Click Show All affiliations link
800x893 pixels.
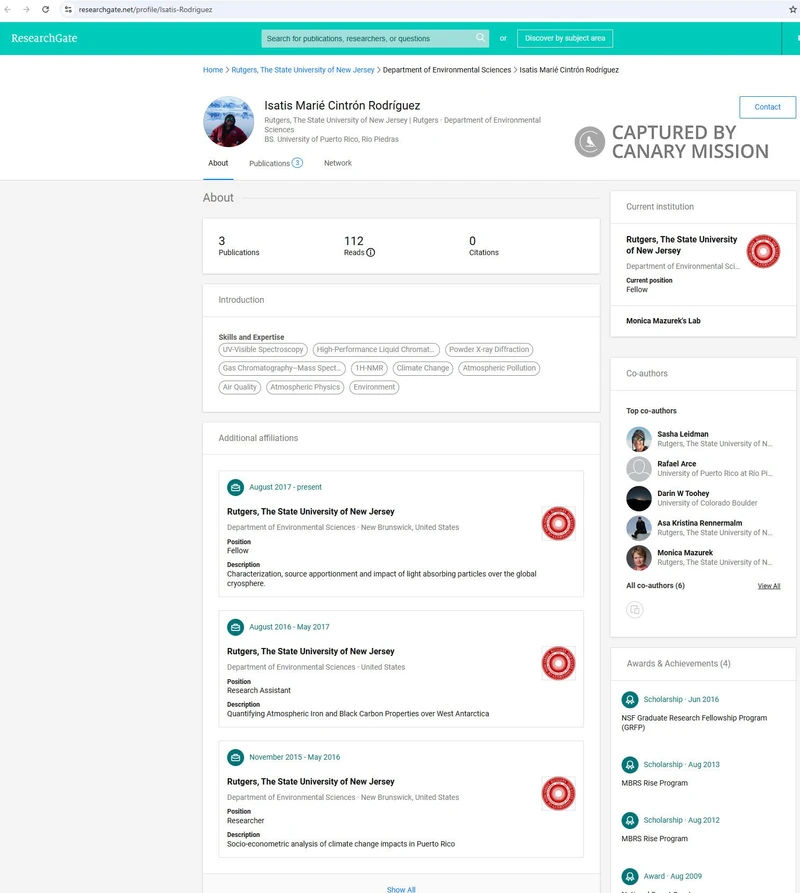tap(401, 889)
